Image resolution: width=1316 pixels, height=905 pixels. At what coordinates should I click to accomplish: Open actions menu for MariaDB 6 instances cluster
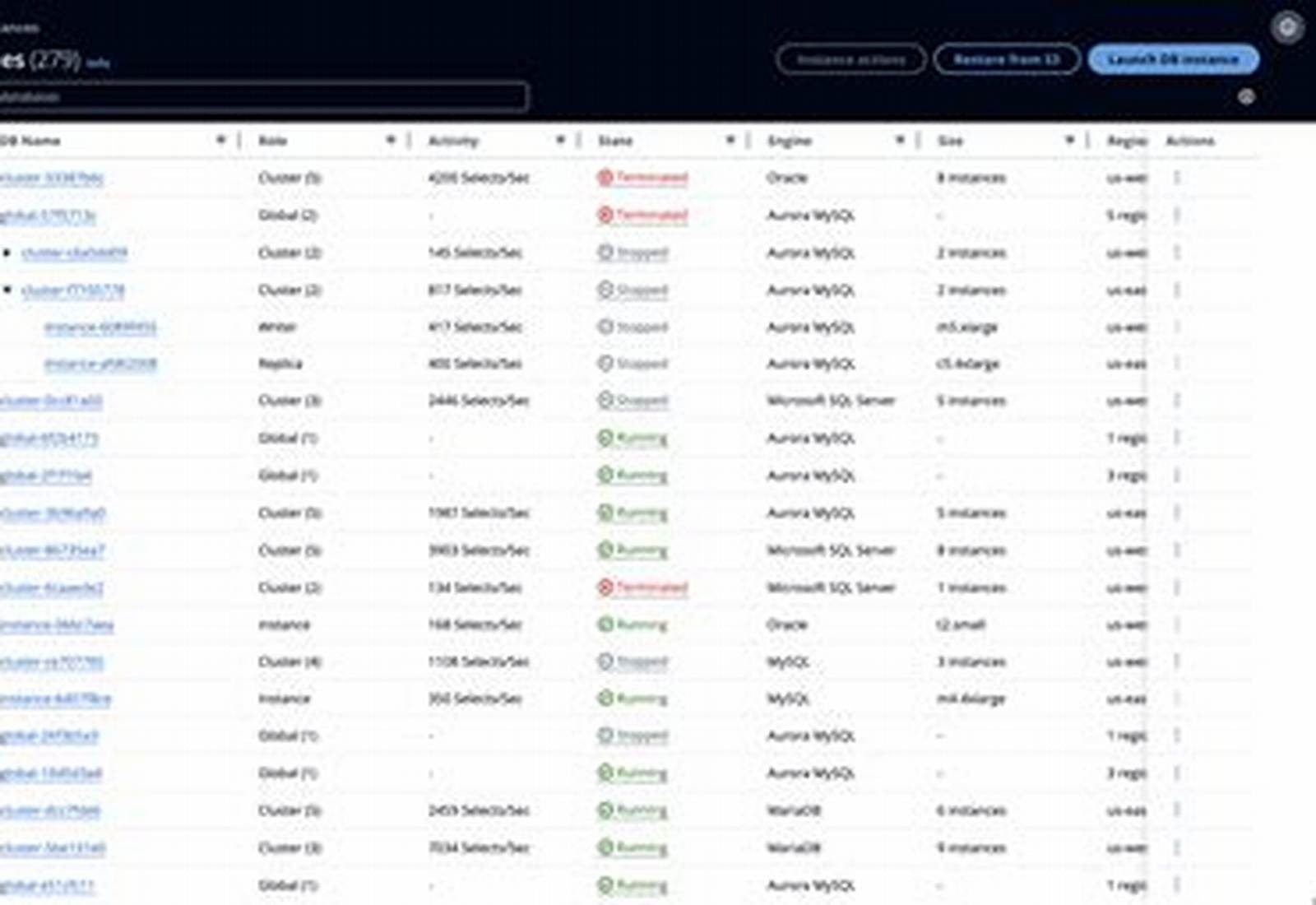1177,810
